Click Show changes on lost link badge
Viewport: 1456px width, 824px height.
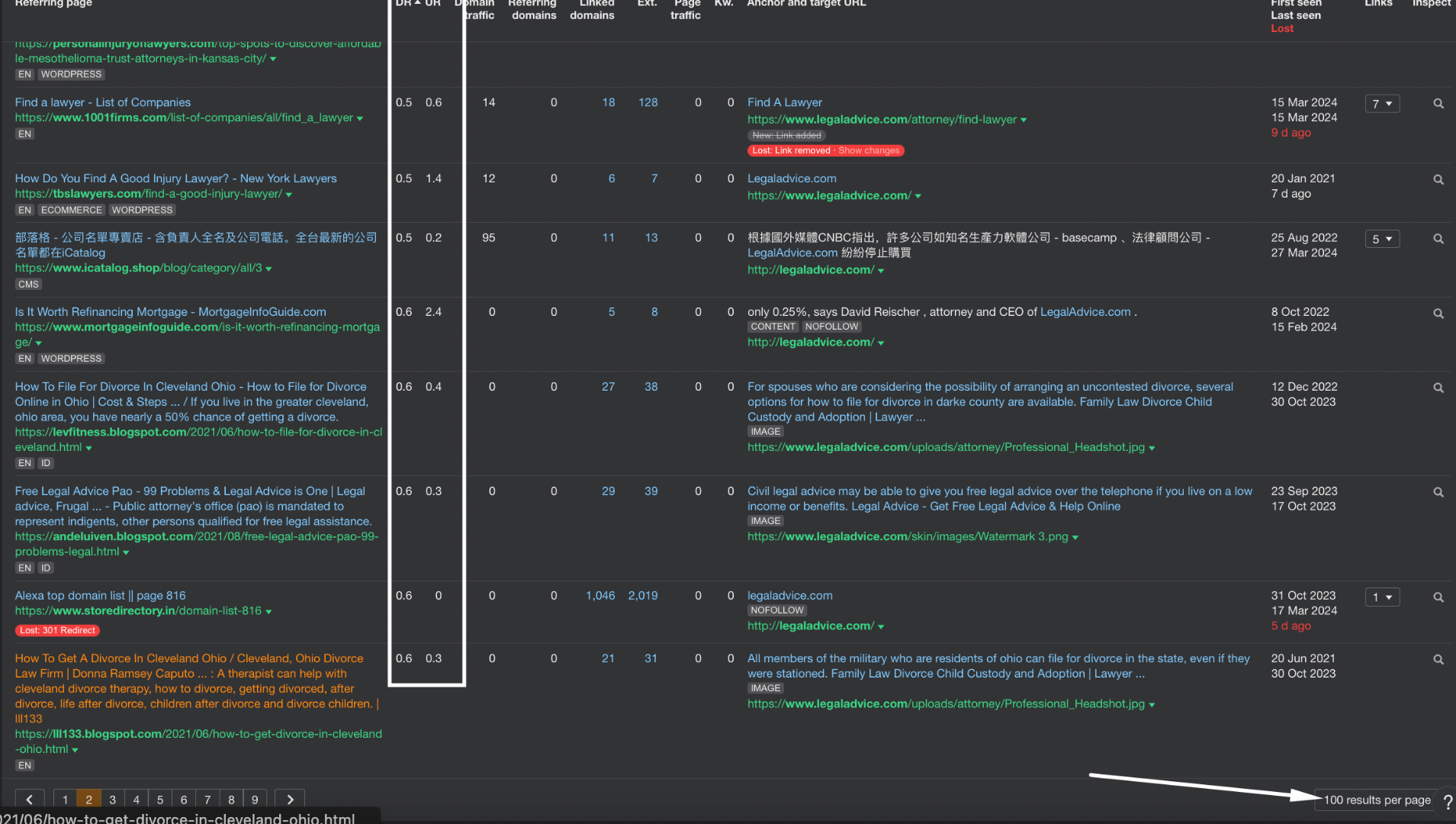point(869,151)
